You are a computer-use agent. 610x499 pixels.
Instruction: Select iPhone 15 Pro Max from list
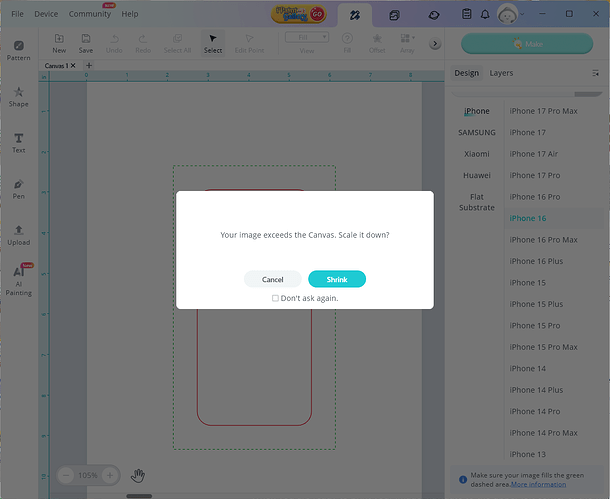pos(543,347)
